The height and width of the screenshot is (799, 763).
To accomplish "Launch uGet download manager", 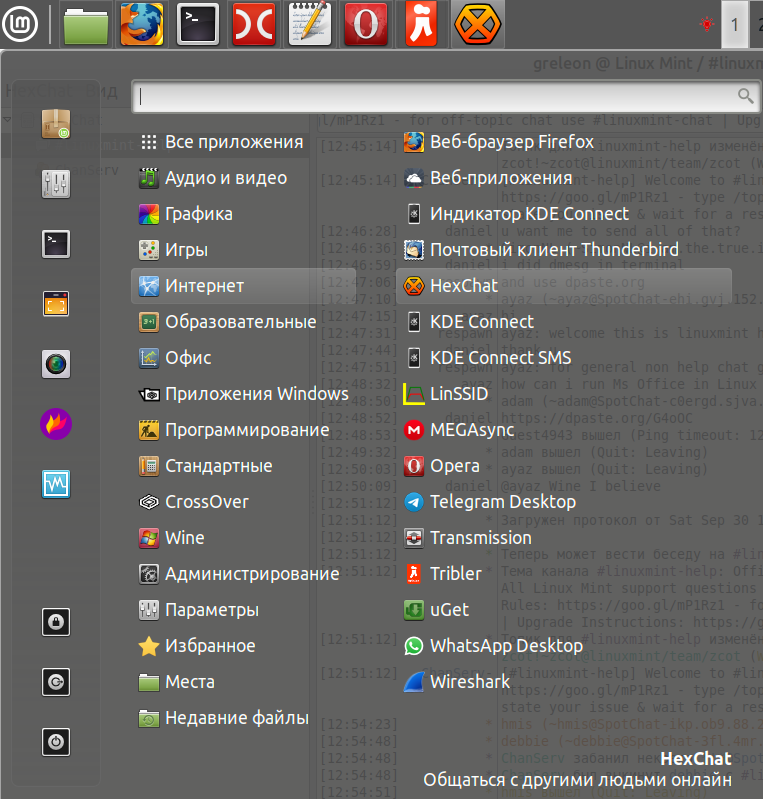I will 564,610.
